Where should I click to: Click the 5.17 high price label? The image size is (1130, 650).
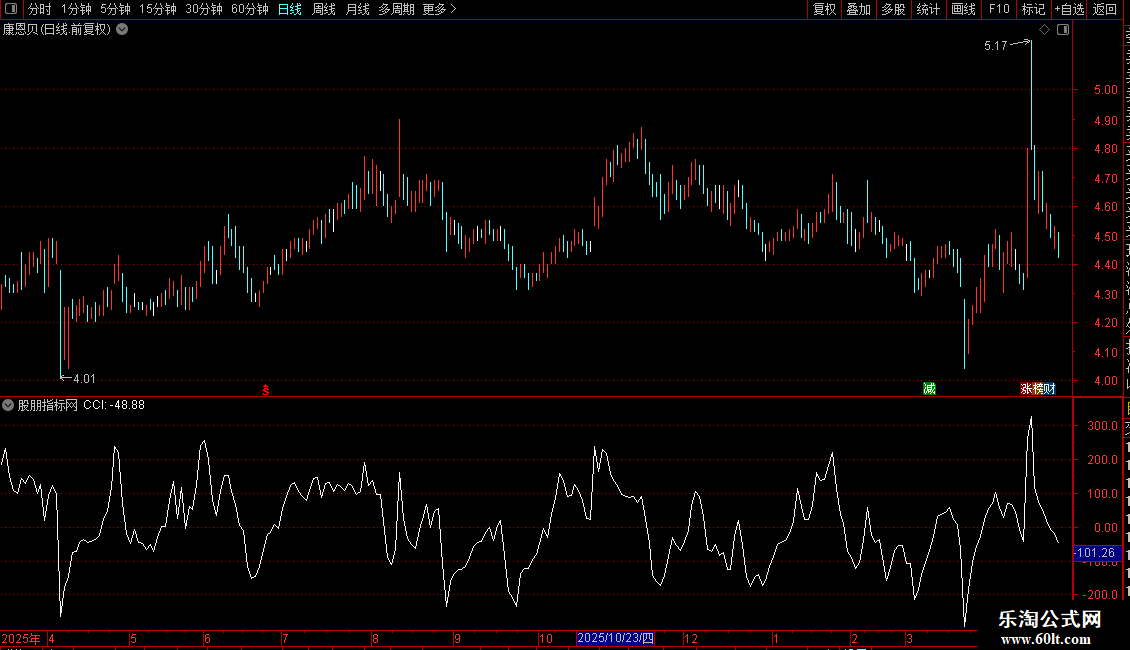(x=995, y=46)
